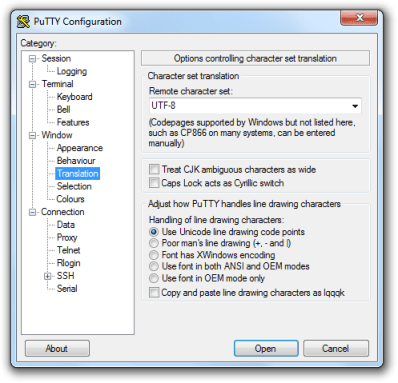The image size is (398, 383).
Task: Enable Caps Lock acts as Cyrillic switch
Action: tap(154, 183)
